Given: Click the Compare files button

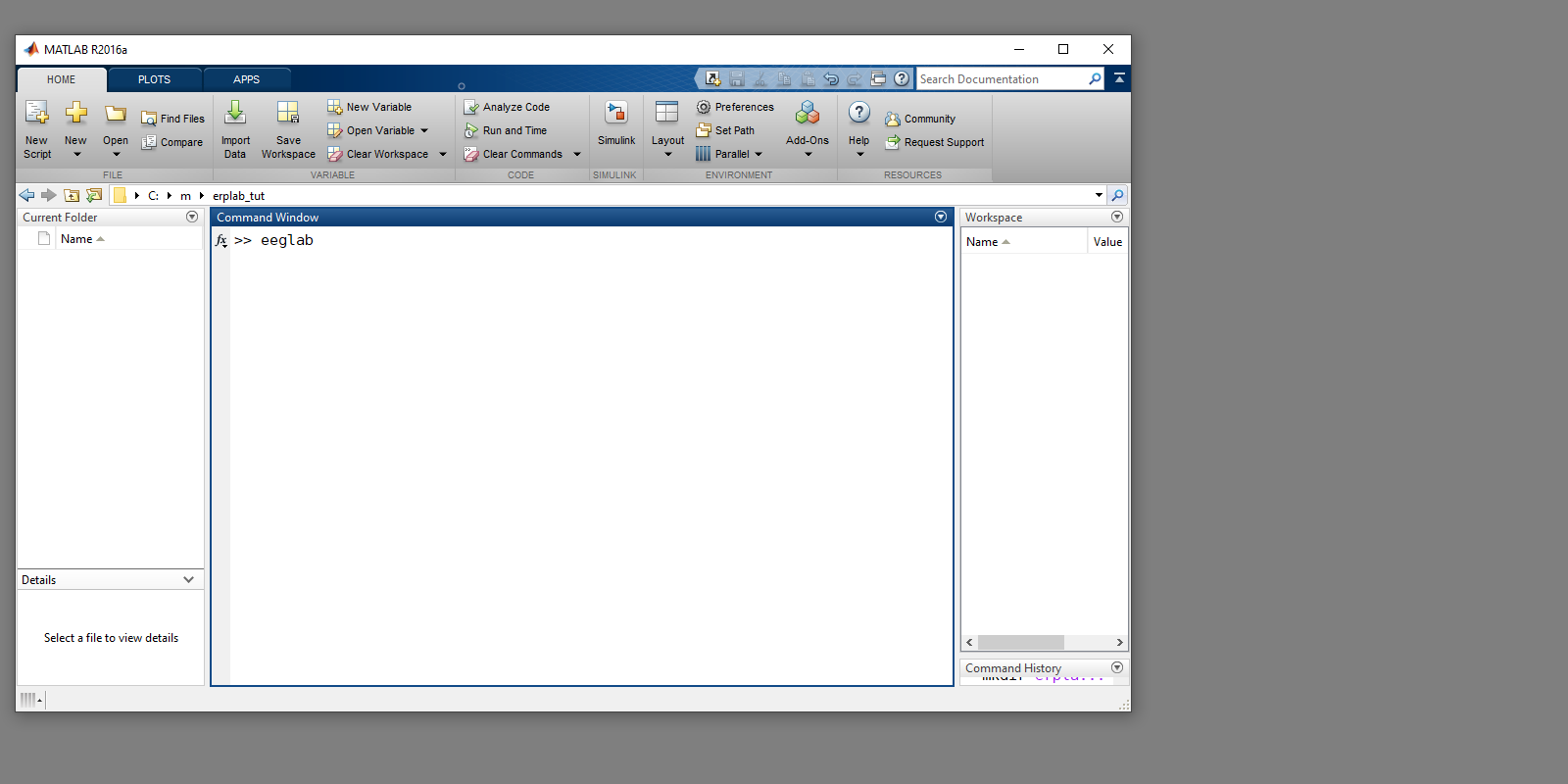Looking at the screenshot, I should 172,142.
